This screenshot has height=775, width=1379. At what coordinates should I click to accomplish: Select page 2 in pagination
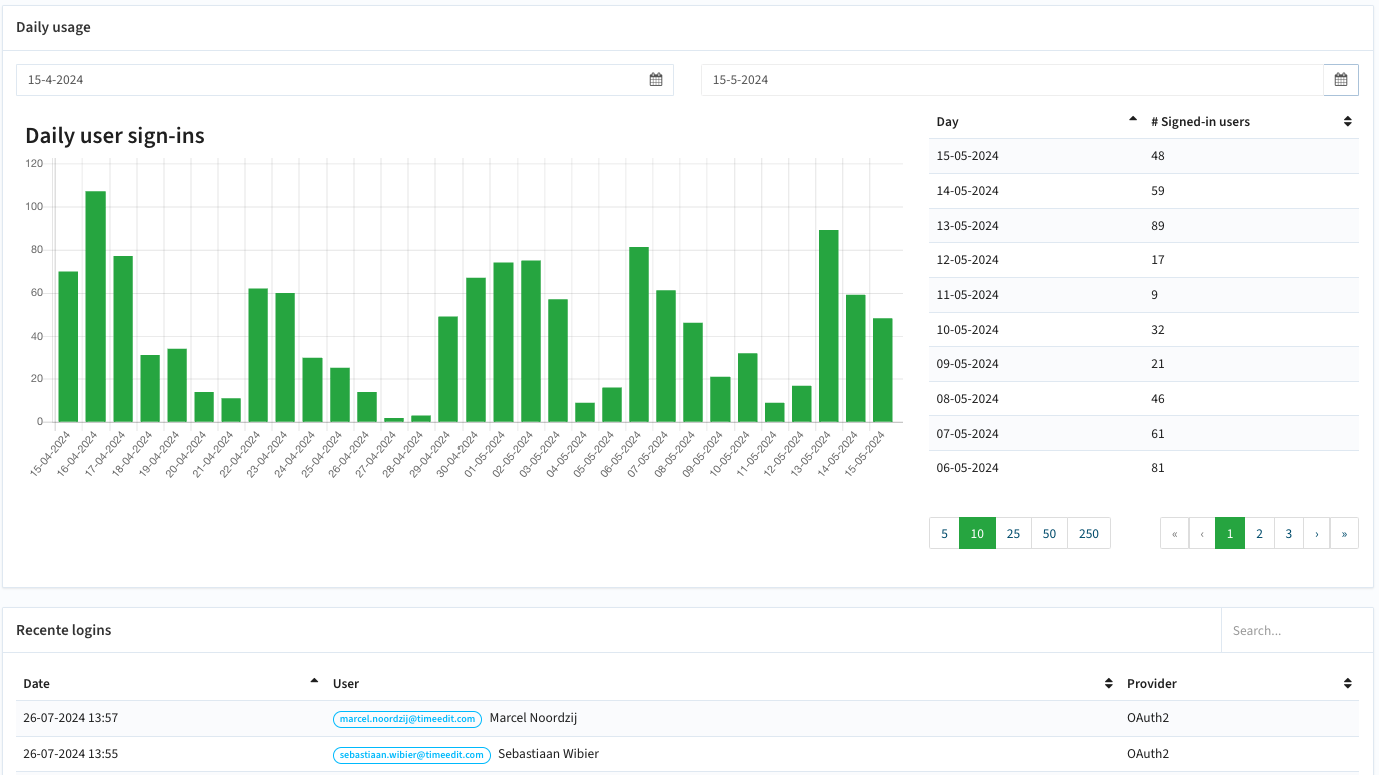click(x=1259, y=533)
